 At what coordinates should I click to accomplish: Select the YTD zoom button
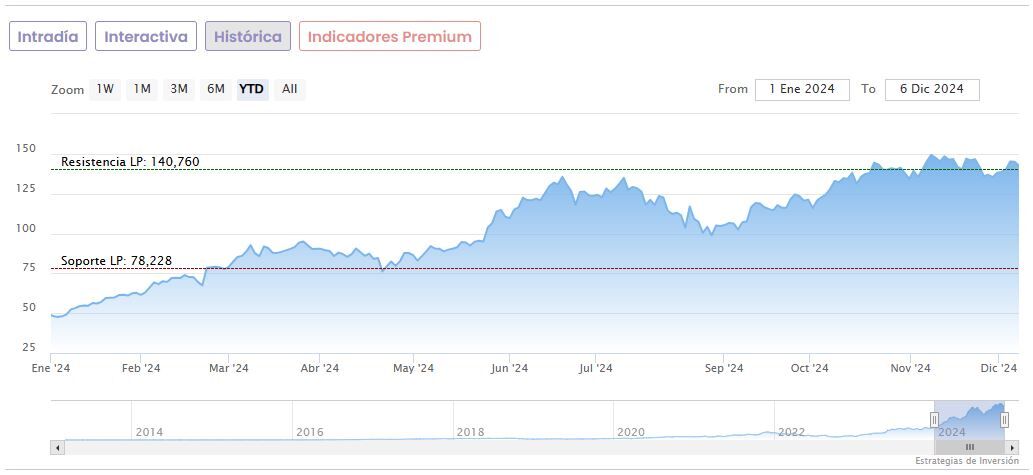click(252, 89)
